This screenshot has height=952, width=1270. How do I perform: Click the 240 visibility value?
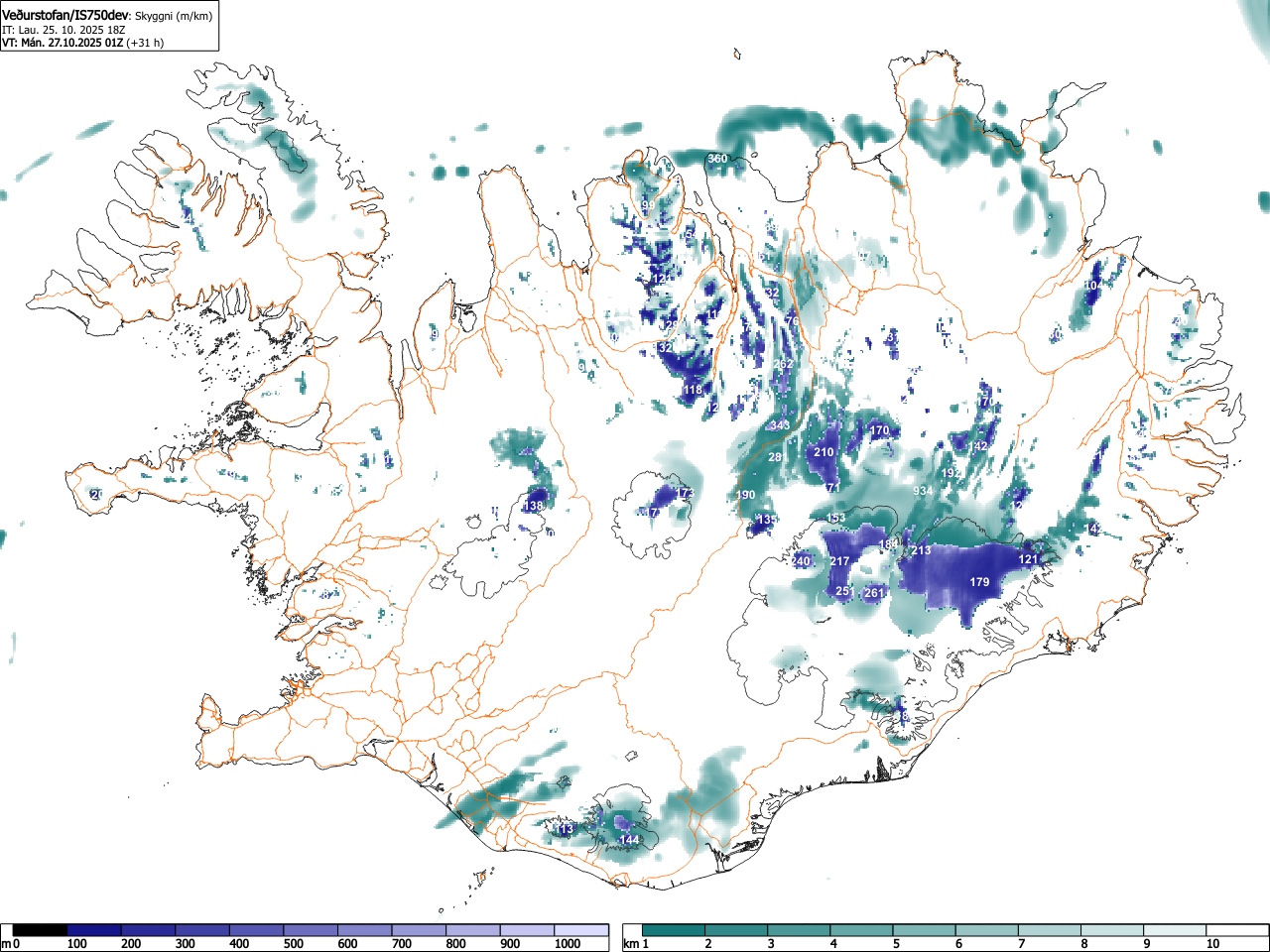click(x=801, y=561)
